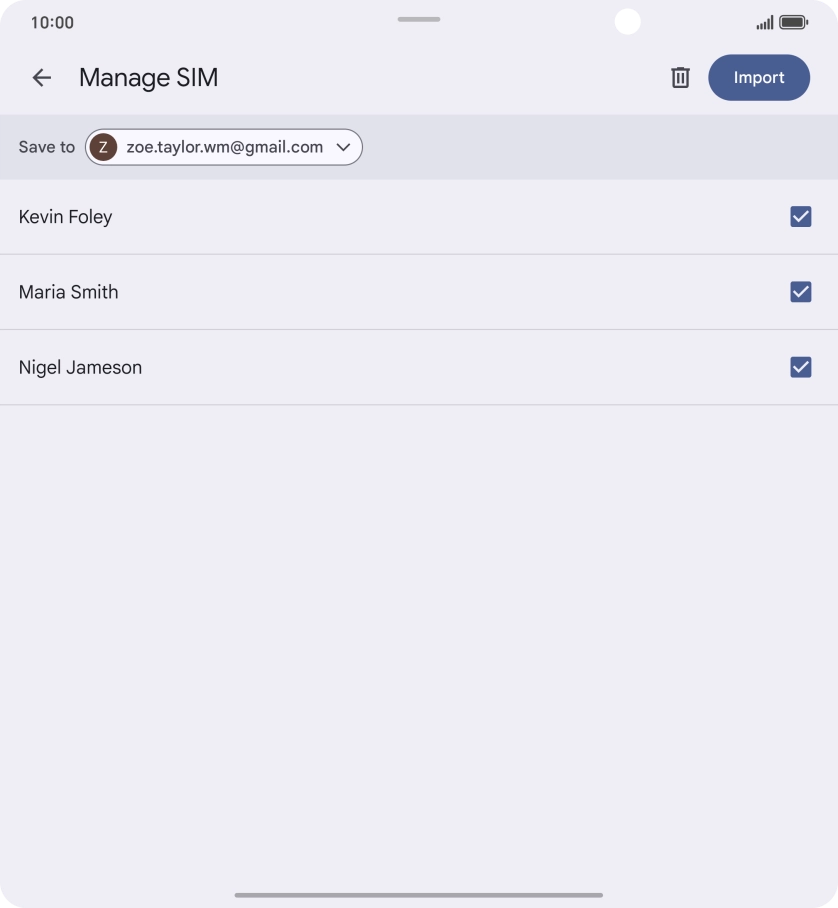Uncheck the Kevin Foley checkbox
Viewport: 838px width, 908px height.
[x=800, y=217]
